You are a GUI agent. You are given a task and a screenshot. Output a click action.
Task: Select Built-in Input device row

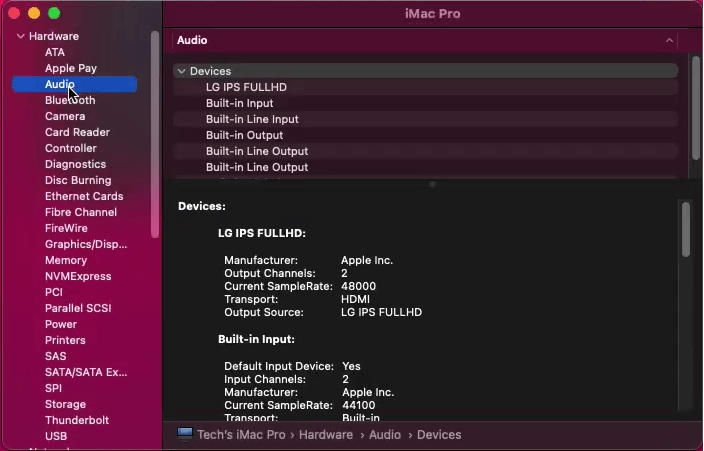(x=425, y=103)
